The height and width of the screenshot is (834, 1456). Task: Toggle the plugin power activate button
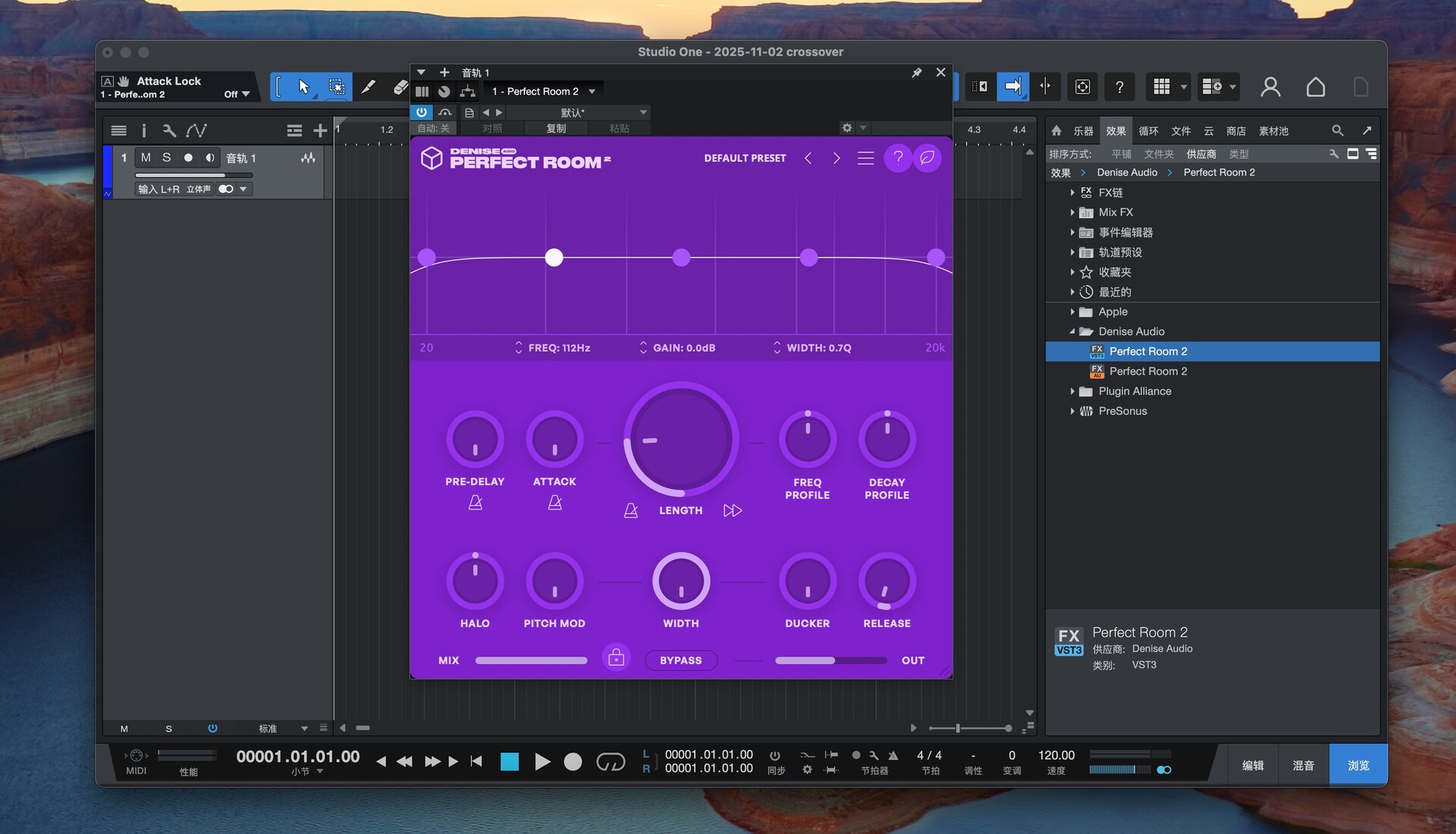(x=422, y=112)
